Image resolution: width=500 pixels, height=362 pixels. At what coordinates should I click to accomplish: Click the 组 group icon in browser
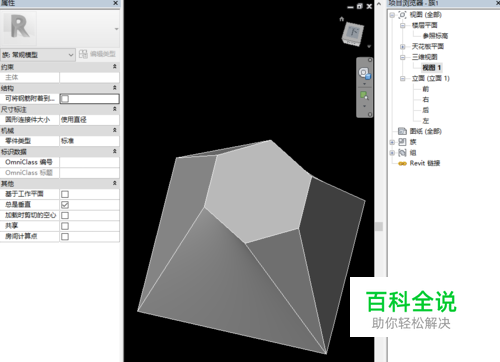[402, 153]
